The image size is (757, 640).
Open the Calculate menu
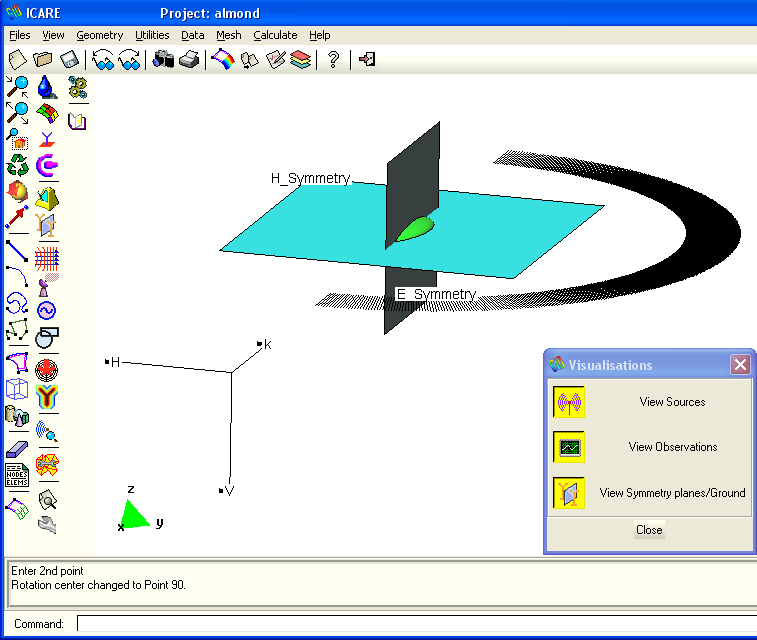point(275,35)
